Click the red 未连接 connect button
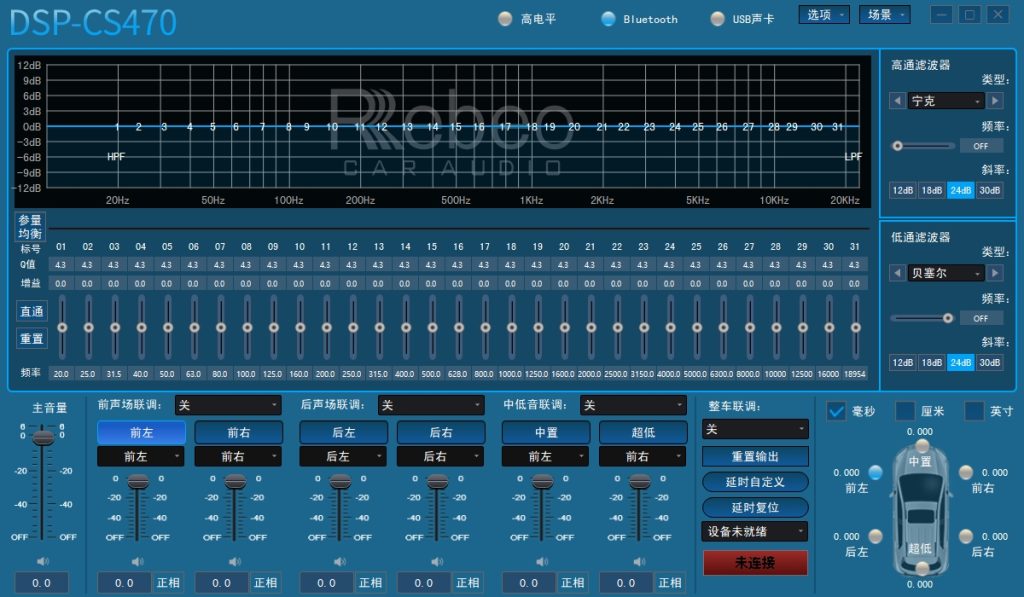This screenshot has width=1024, height=597. (755, 562)
